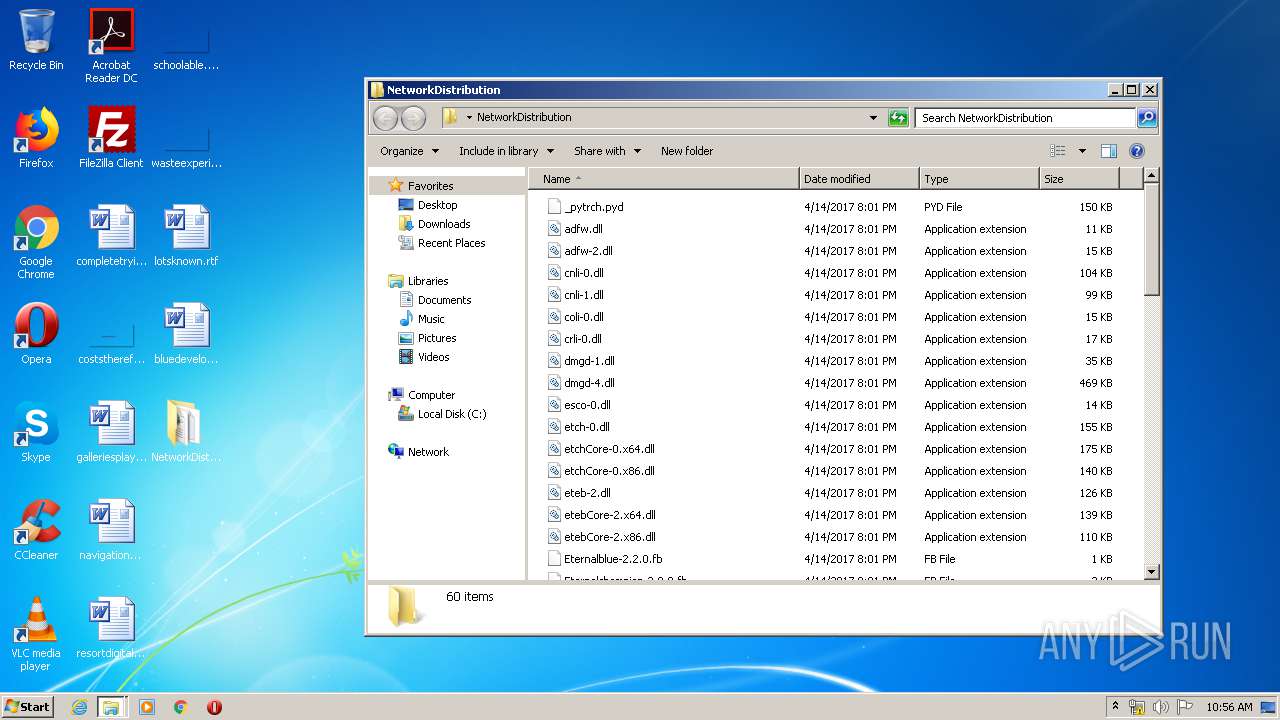The image size is (1280, 720).
Task: Show hidden tray icons arrow
Action: coord(1116,707)
